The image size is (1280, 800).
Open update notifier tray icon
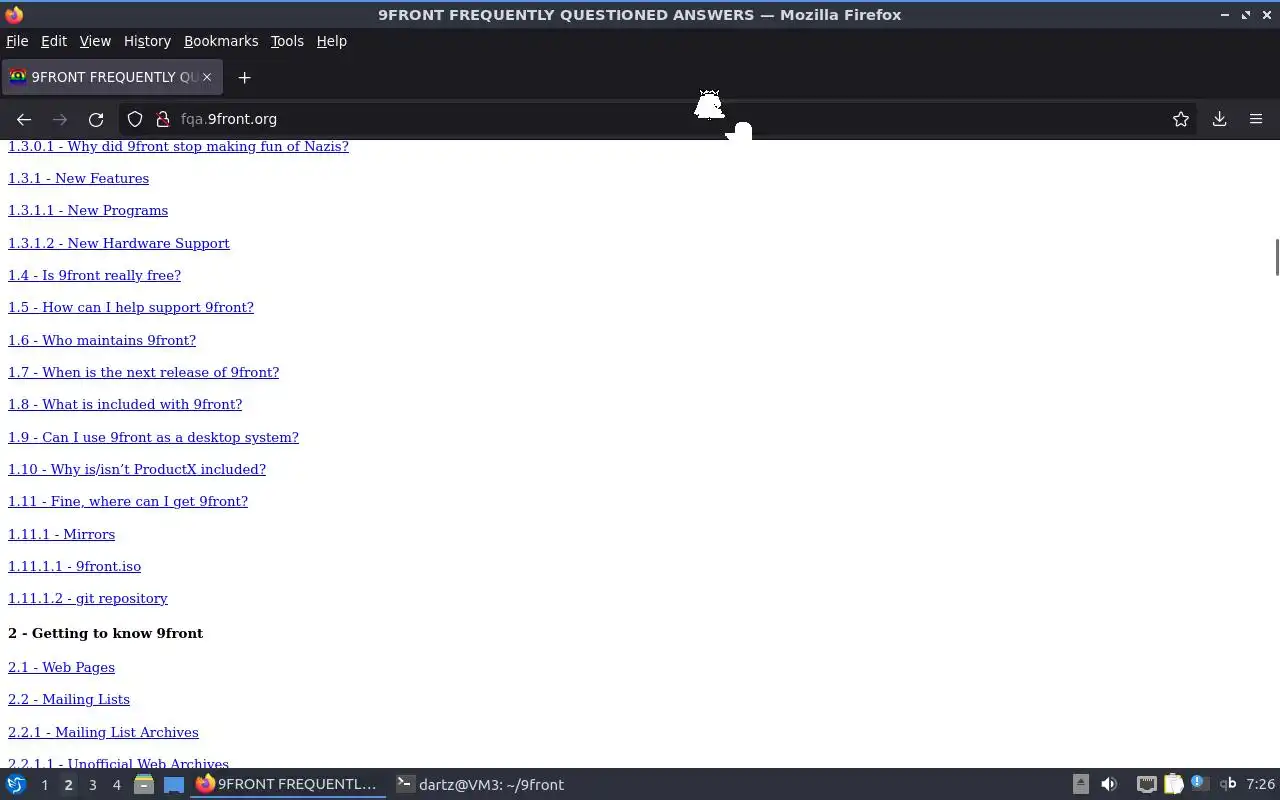coord(1199,784)
